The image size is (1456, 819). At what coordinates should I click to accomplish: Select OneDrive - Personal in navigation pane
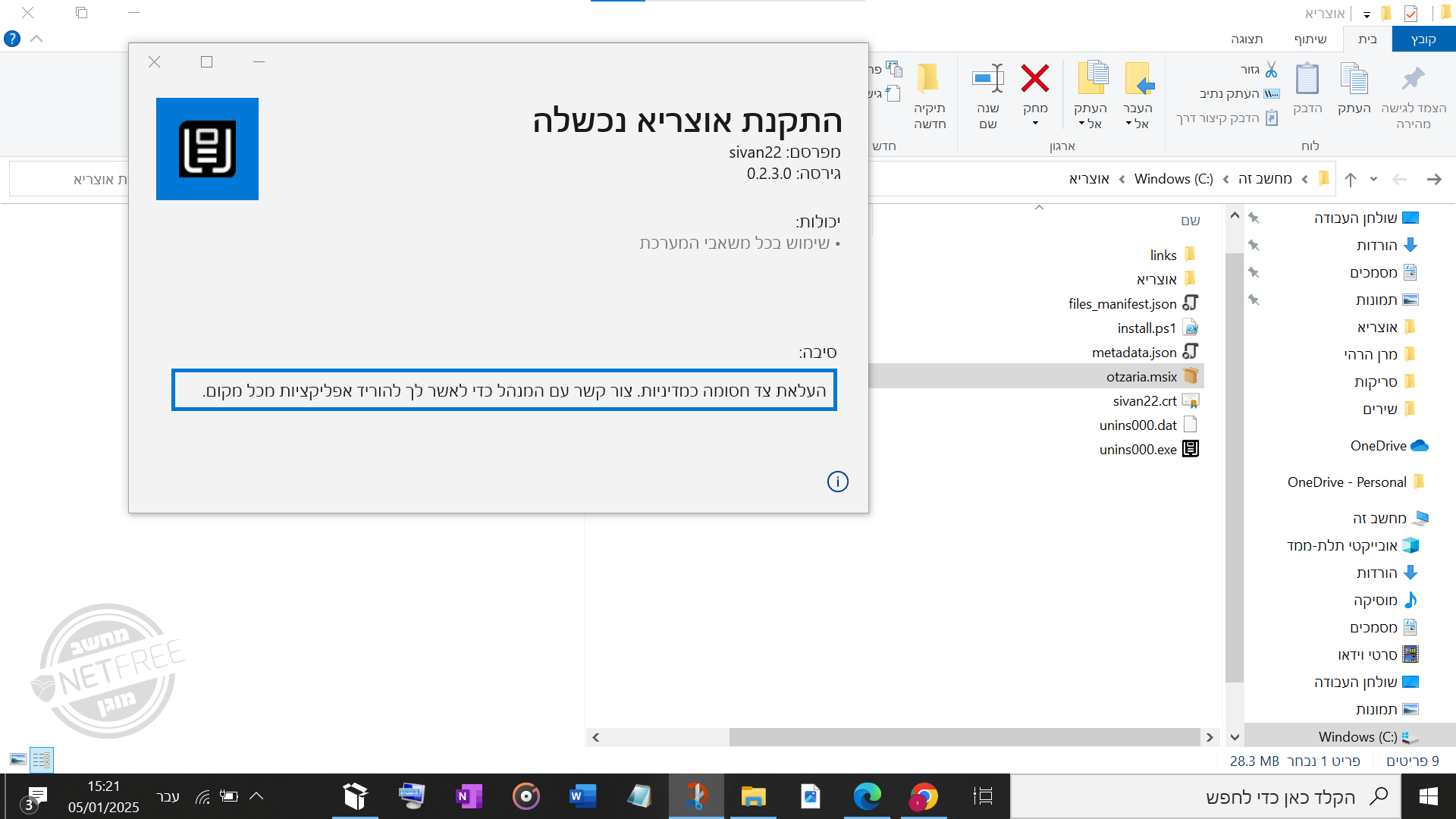(1356, 482)
